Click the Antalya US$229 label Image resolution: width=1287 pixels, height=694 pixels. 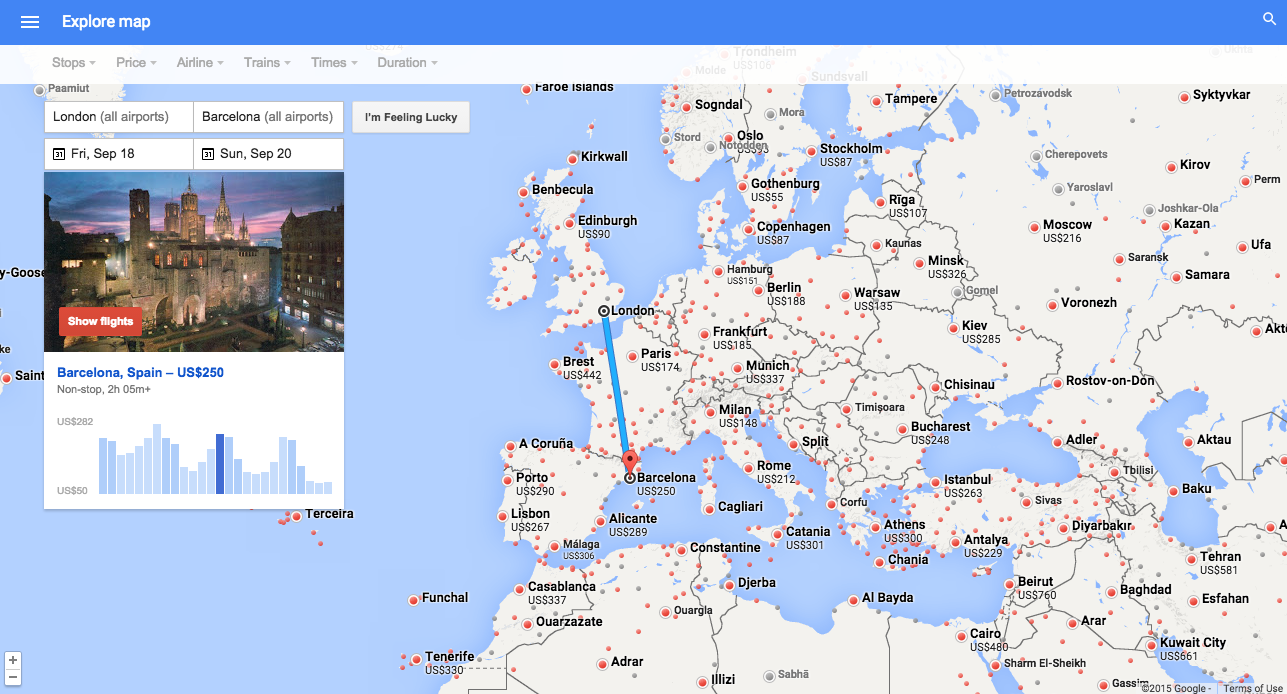coord(985,546)
